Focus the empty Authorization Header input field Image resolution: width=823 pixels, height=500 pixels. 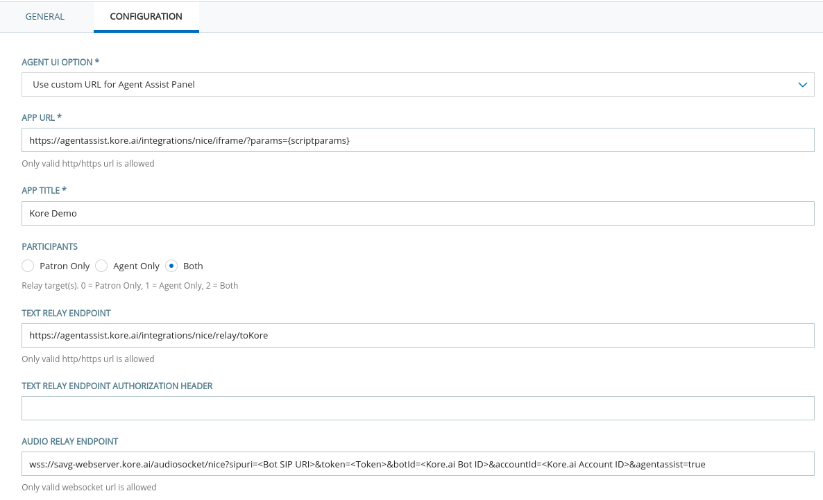(x=418, y=408)
